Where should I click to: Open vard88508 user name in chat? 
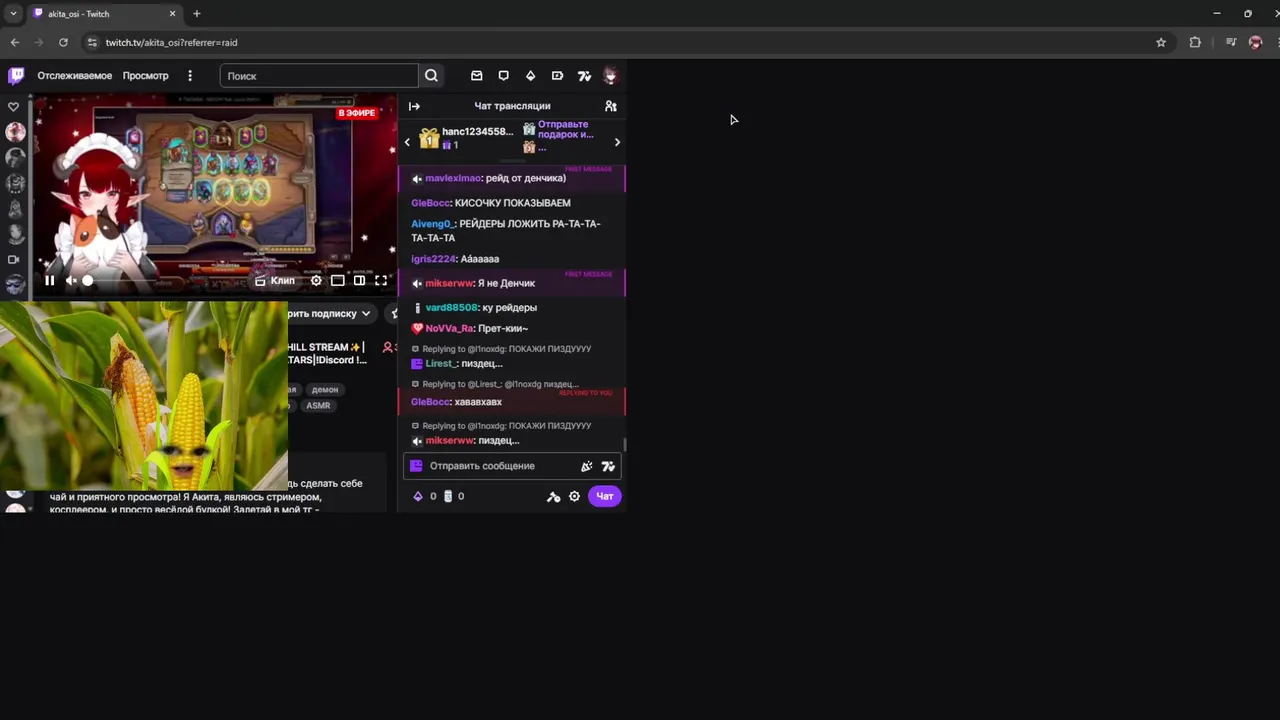451,308
